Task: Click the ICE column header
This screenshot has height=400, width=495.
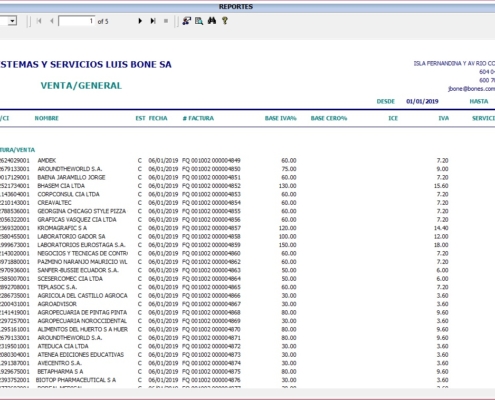Action: [x=393, y=118]
